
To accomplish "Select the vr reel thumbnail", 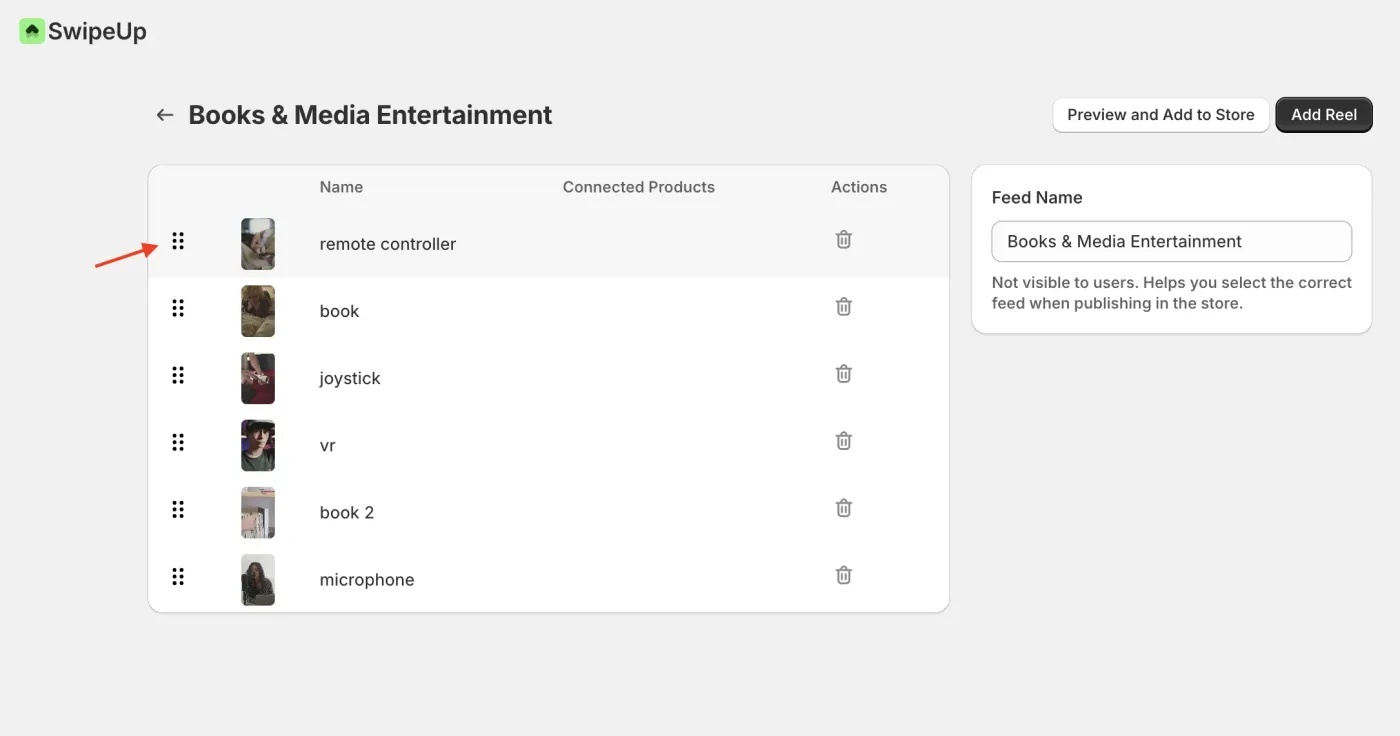I will (x=258, y=445).
